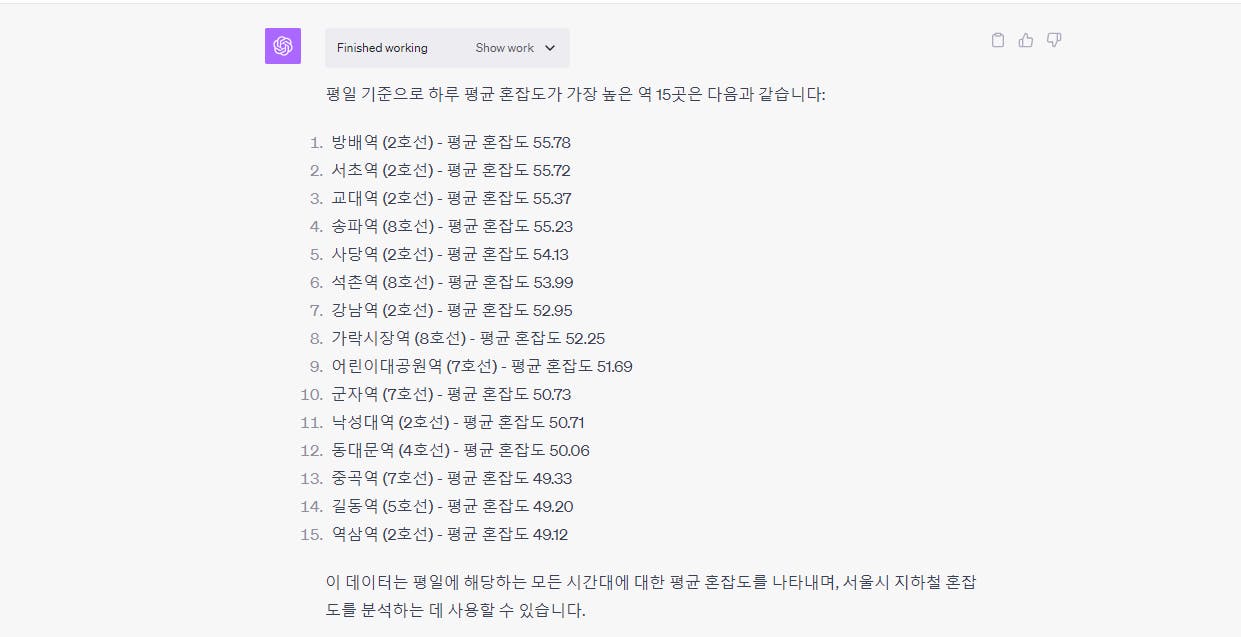The image size is (1241, 637).
Task: Select the 사당역 (2호선) entry
Action: pyautogui.click(x=450, y=254)
